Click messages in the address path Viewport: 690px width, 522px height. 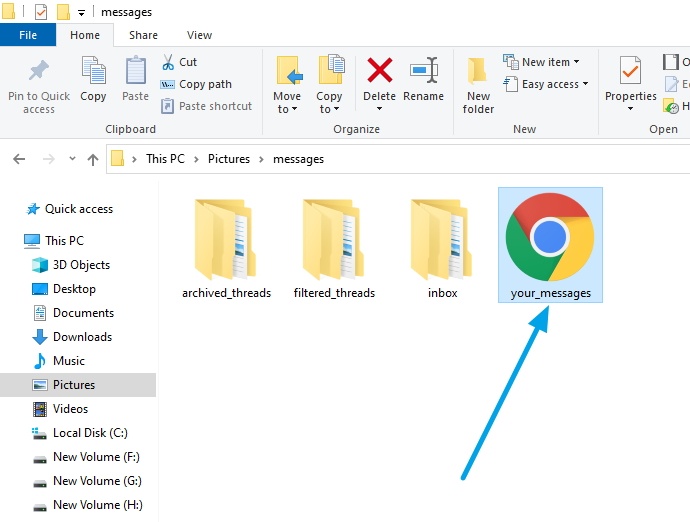298,159
